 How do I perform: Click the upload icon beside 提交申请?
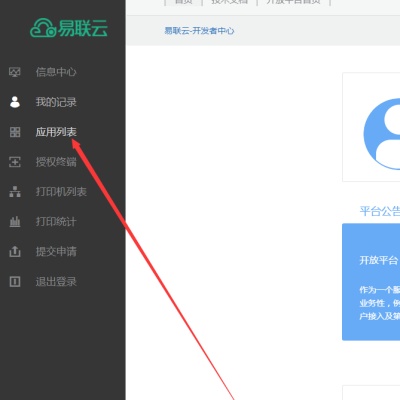point(15,251)
